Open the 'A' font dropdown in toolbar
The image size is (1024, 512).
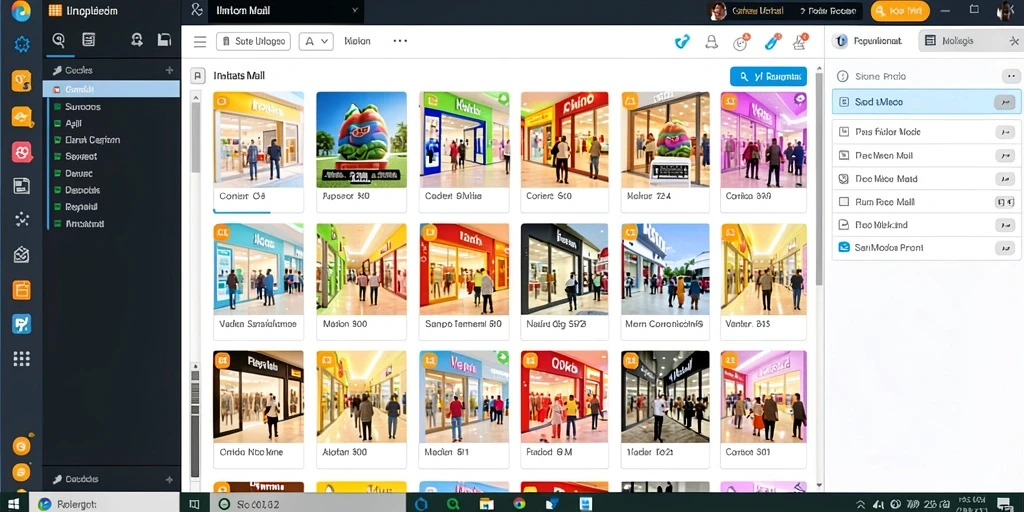tap(316, 41)
